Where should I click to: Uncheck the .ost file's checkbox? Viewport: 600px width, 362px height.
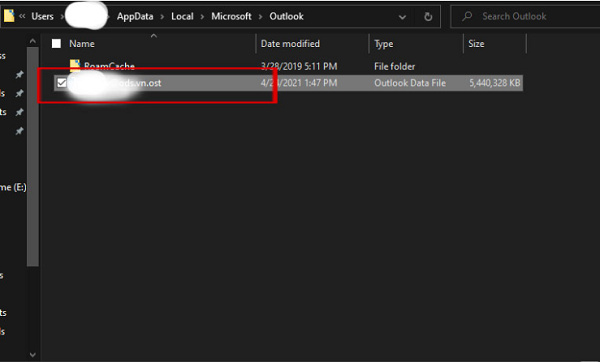(61, 83)
